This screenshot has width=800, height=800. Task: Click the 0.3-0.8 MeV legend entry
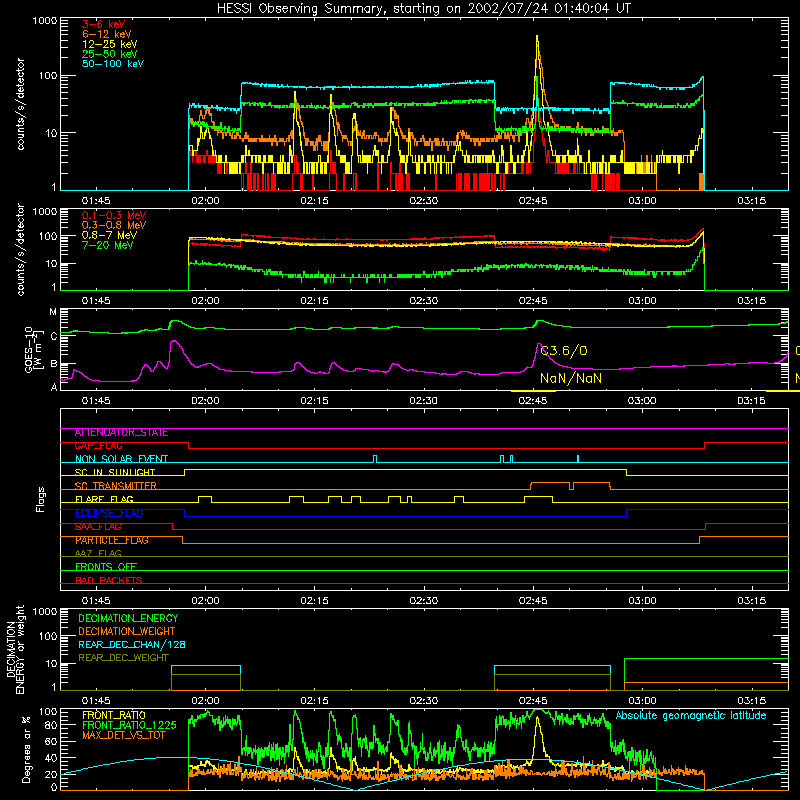114,225
